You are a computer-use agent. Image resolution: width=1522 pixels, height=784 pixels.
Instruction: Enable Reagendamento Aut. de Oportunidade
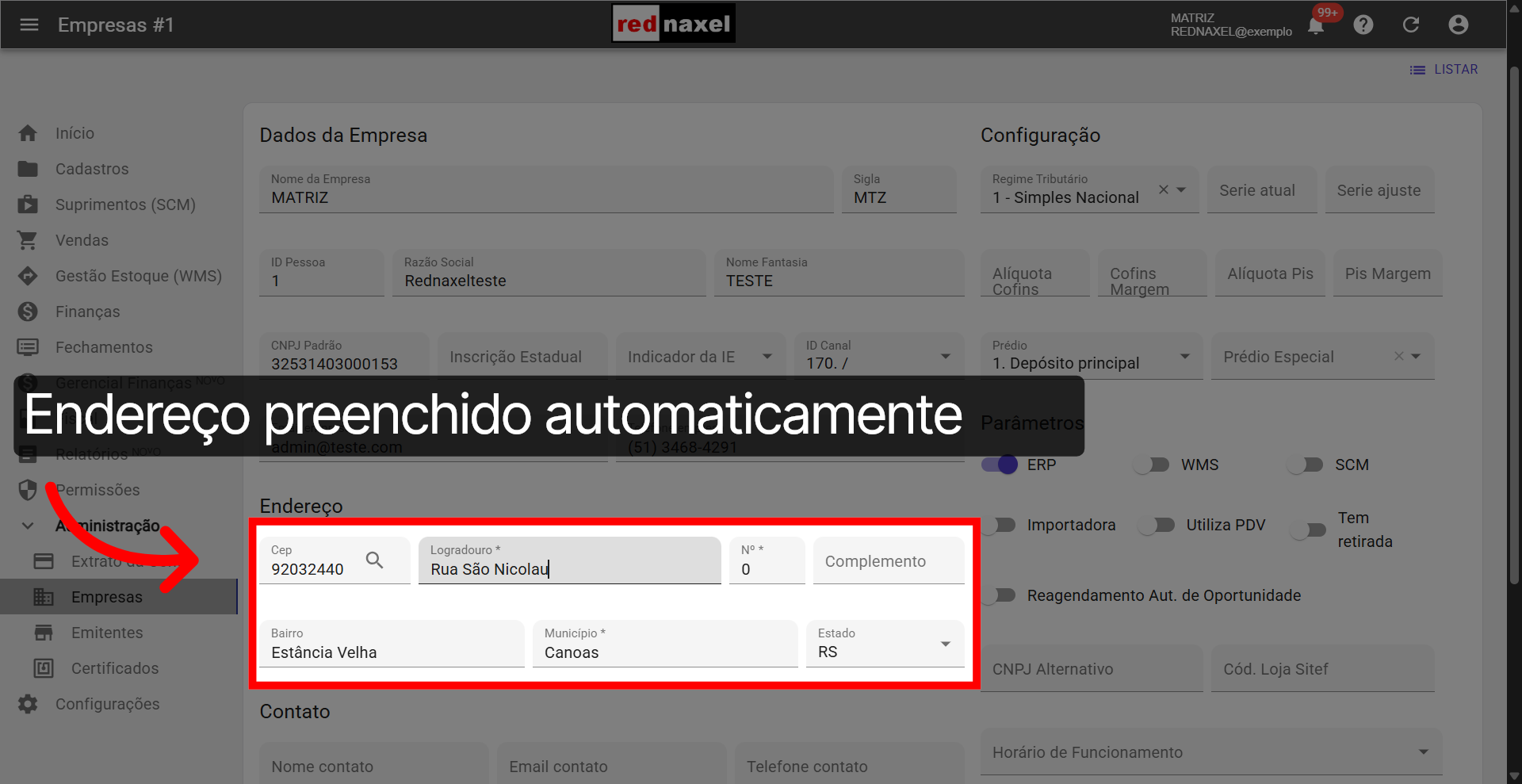999,595
